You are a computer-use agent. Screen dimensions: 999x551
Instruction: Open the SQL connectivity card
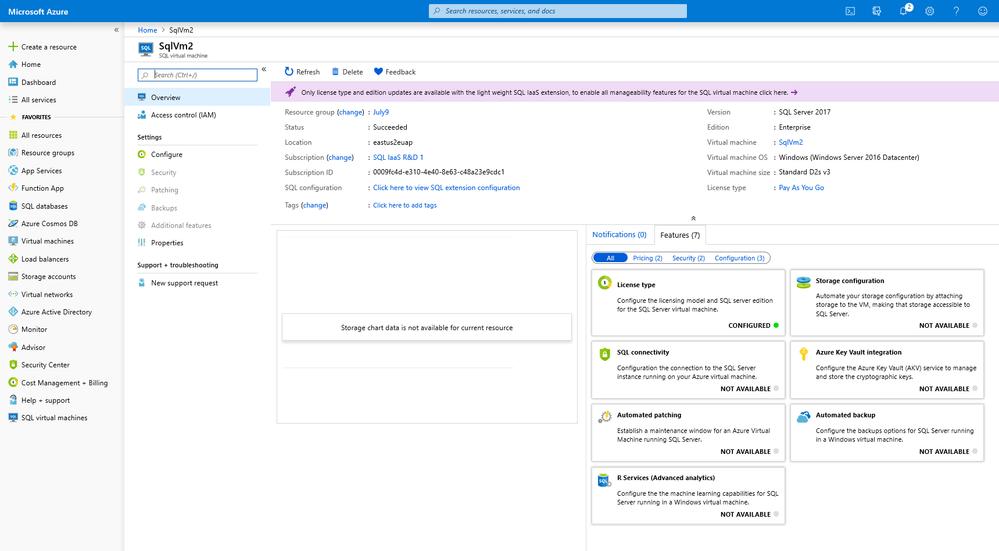click(688, 369)
